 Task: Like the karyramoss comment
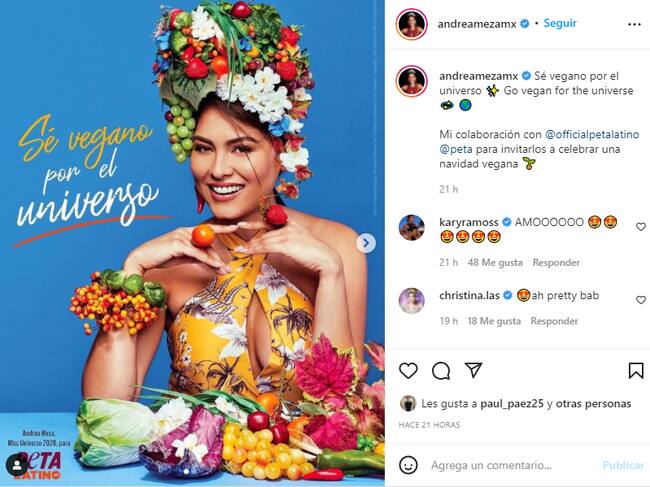641,227
